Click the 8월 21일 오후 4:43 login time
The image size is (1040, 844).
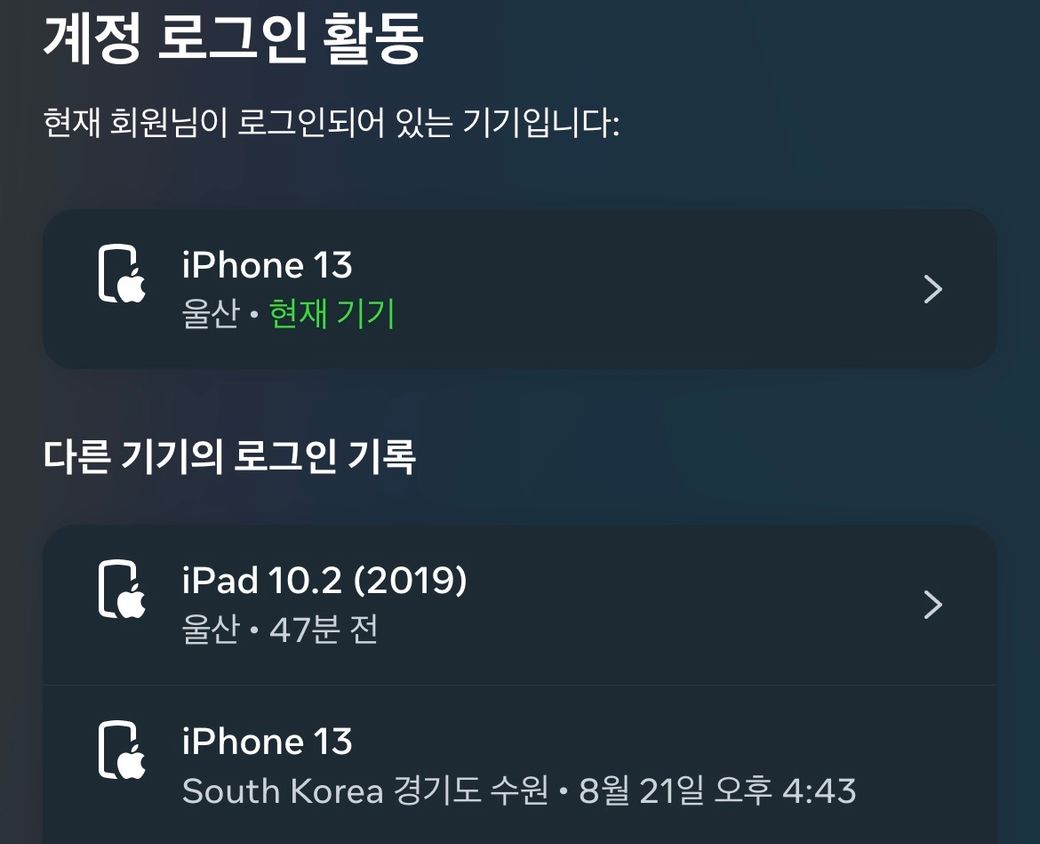(x=718, y=790)
